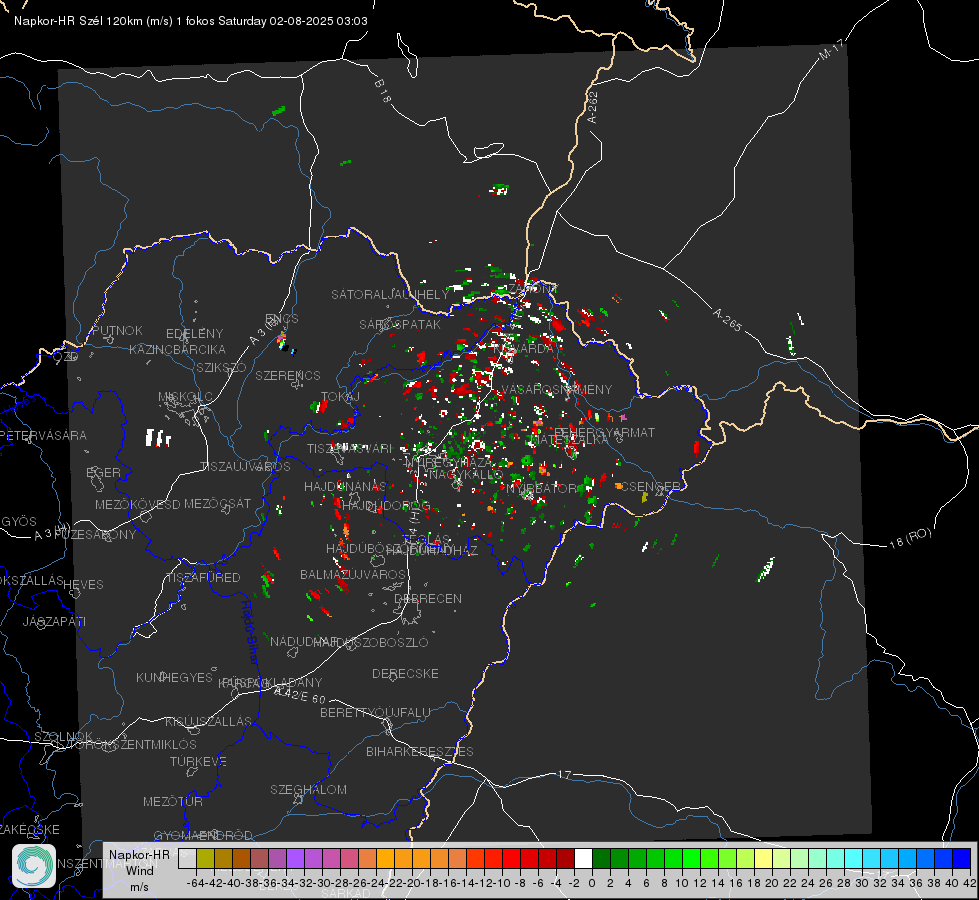
Task: Click the TISZAÚJVÁROS label
Action: (245, 467)
